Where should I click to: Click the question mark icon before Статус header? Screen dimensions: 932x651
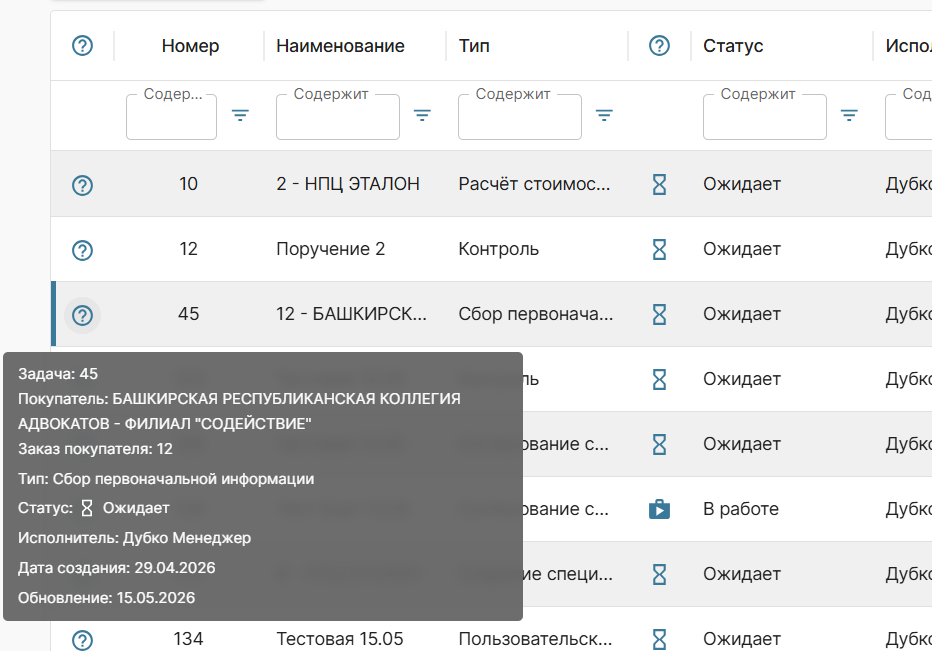[x=659, y=45]
